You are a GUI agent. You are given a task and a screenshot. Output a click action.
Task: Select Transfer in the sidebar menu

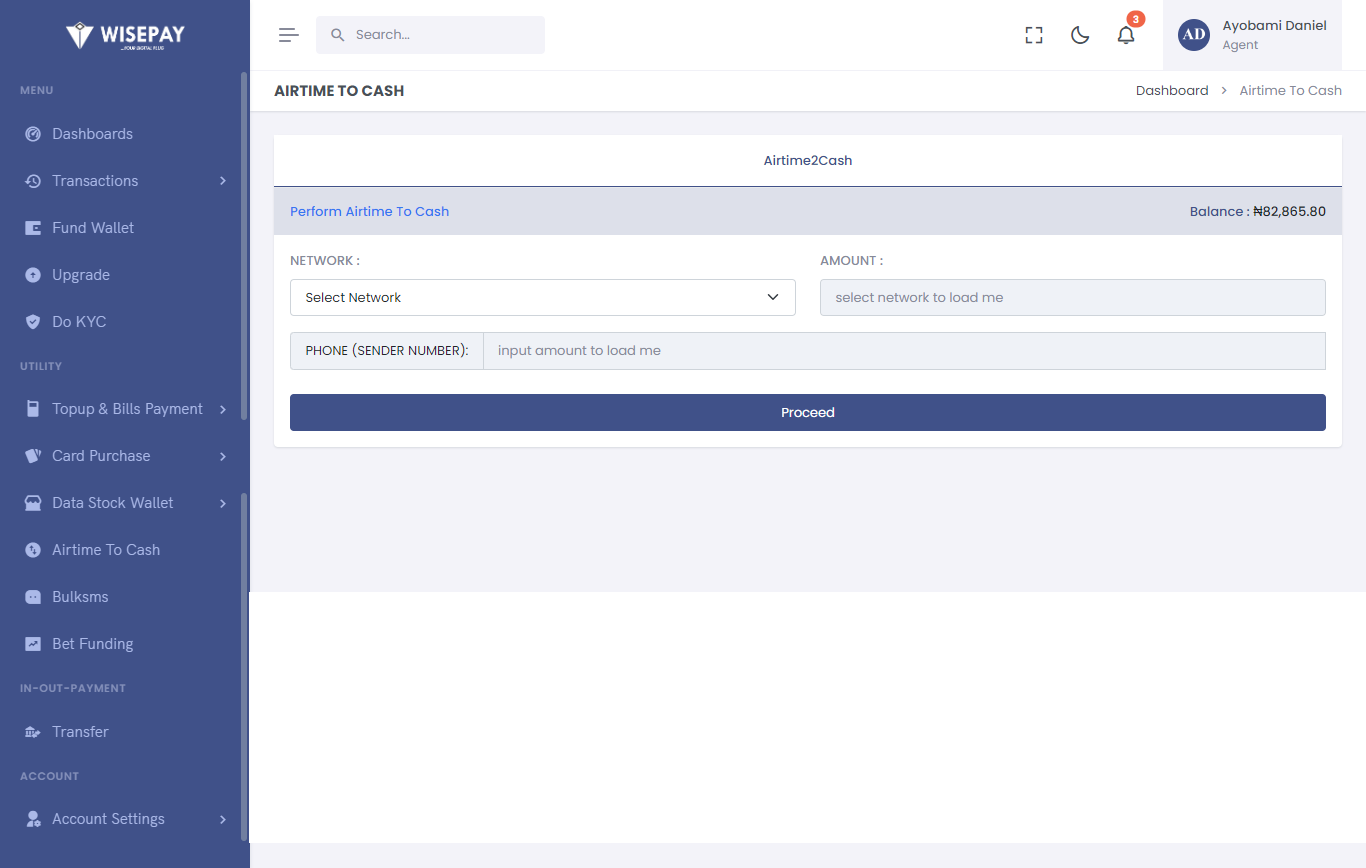(x=80, y=732)
